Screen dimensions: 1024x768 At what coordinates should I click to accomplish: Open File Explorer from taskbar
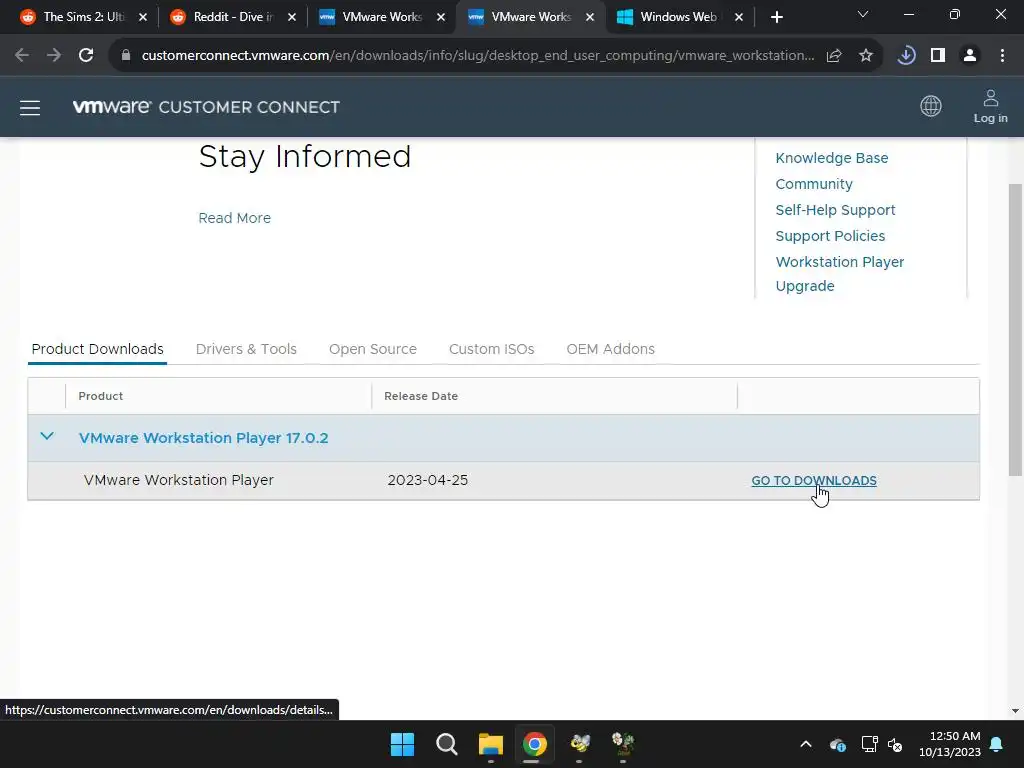[x=490, y=744]
